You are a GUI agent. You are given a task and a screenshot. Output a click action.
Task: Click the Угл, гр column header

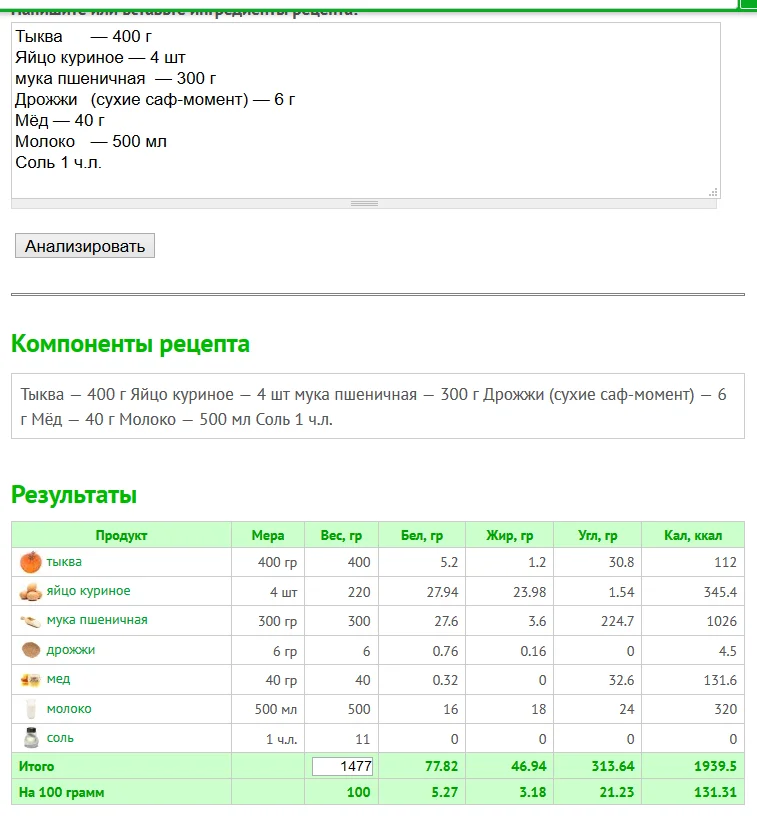(x=597, y=535)
